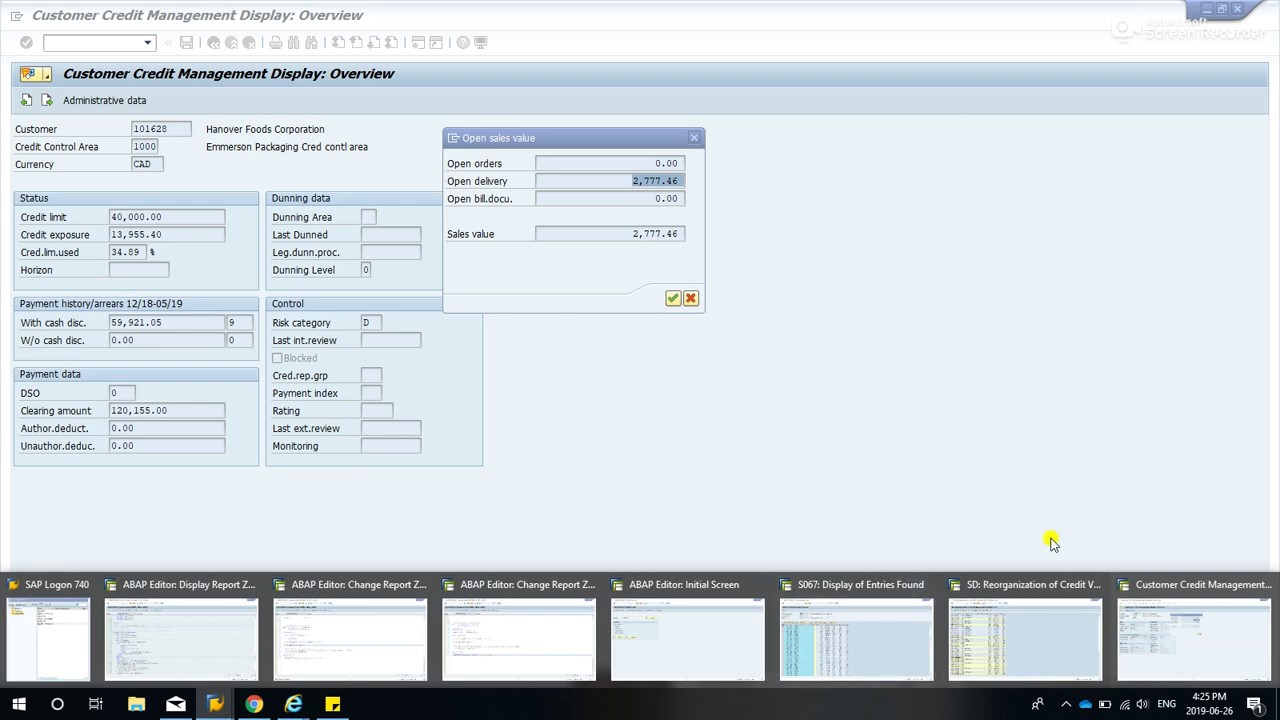Switch to ABAP Editor: Initial Screen thumbnail
This screenshot has height=720, width=1280.
[x=688, y=628]
